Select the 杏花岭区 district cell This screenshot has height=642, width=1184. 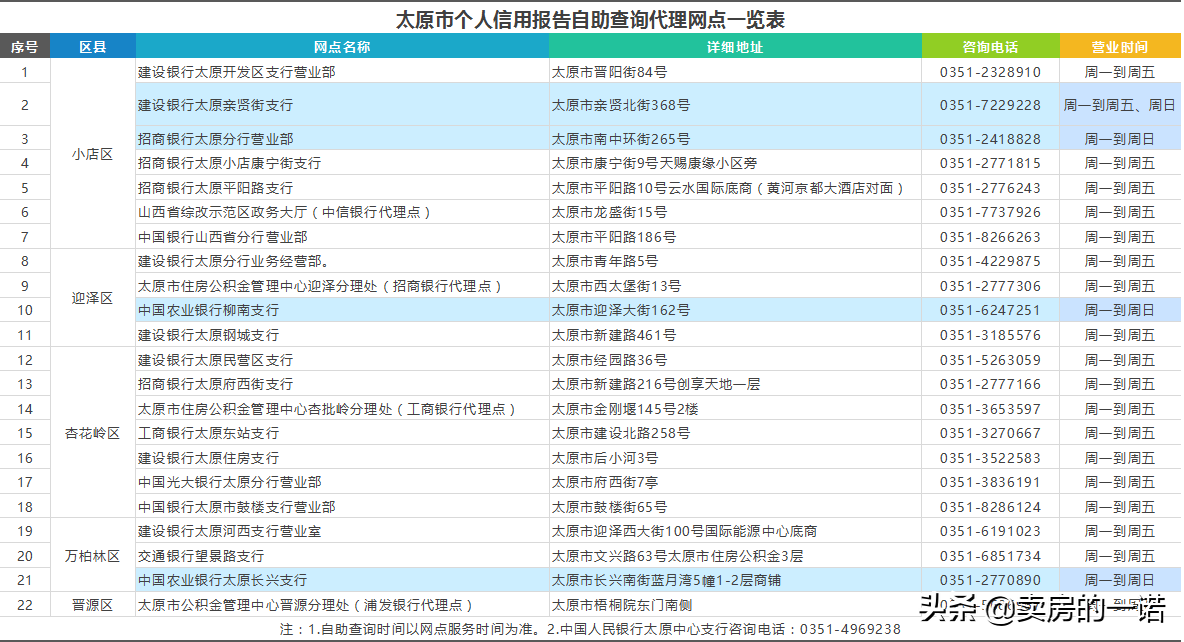[x=93, y=433]
